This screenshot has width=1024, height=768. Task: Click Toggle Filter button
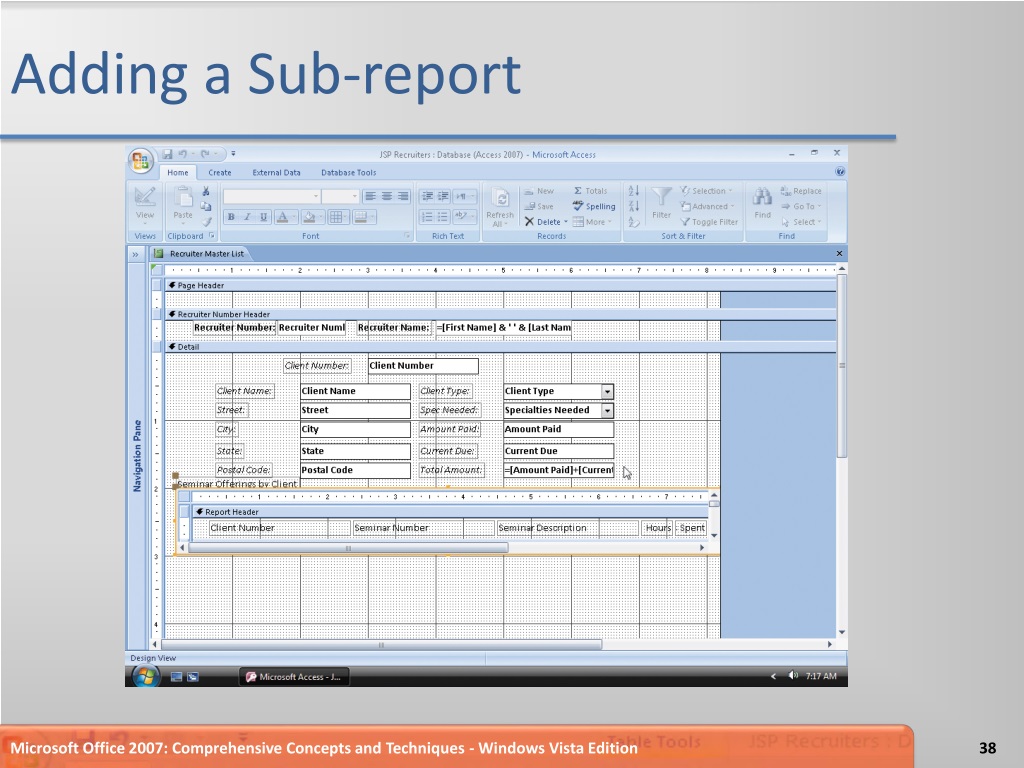click(x=709, y=222)
